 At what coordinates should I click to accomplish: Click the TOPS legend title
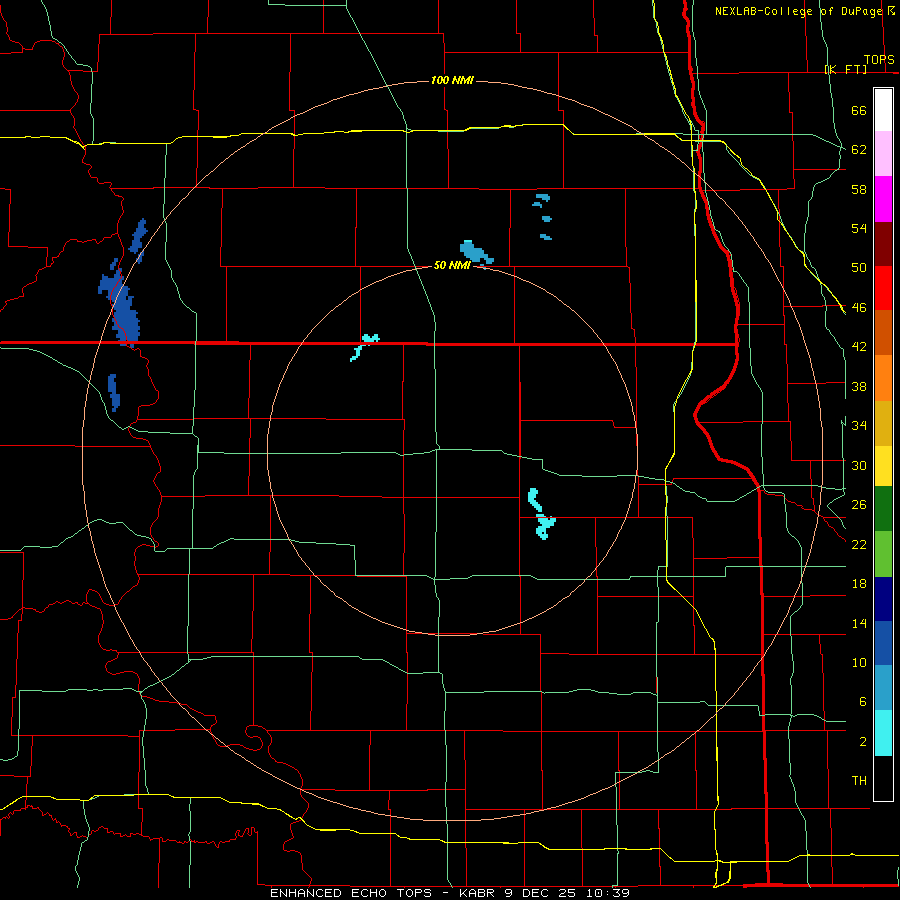click(x=879, y=60)
